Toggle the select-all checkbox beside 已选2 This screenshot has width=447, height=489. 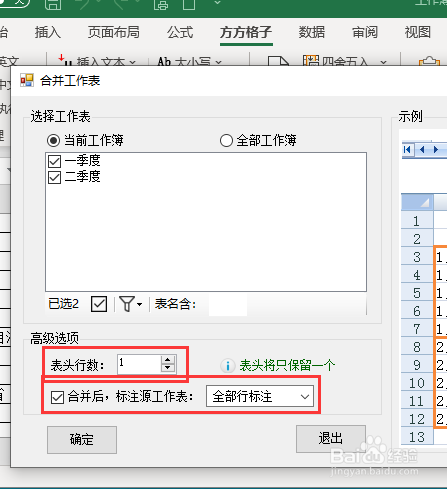pyautogui.click(x=99, y=304)
